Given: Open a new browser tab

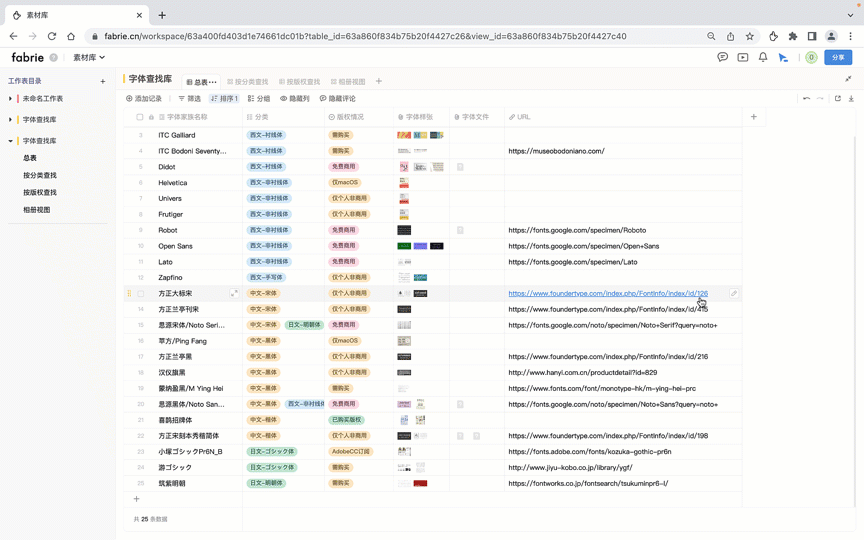Looking at the screenshot, I should coord(162,15).
